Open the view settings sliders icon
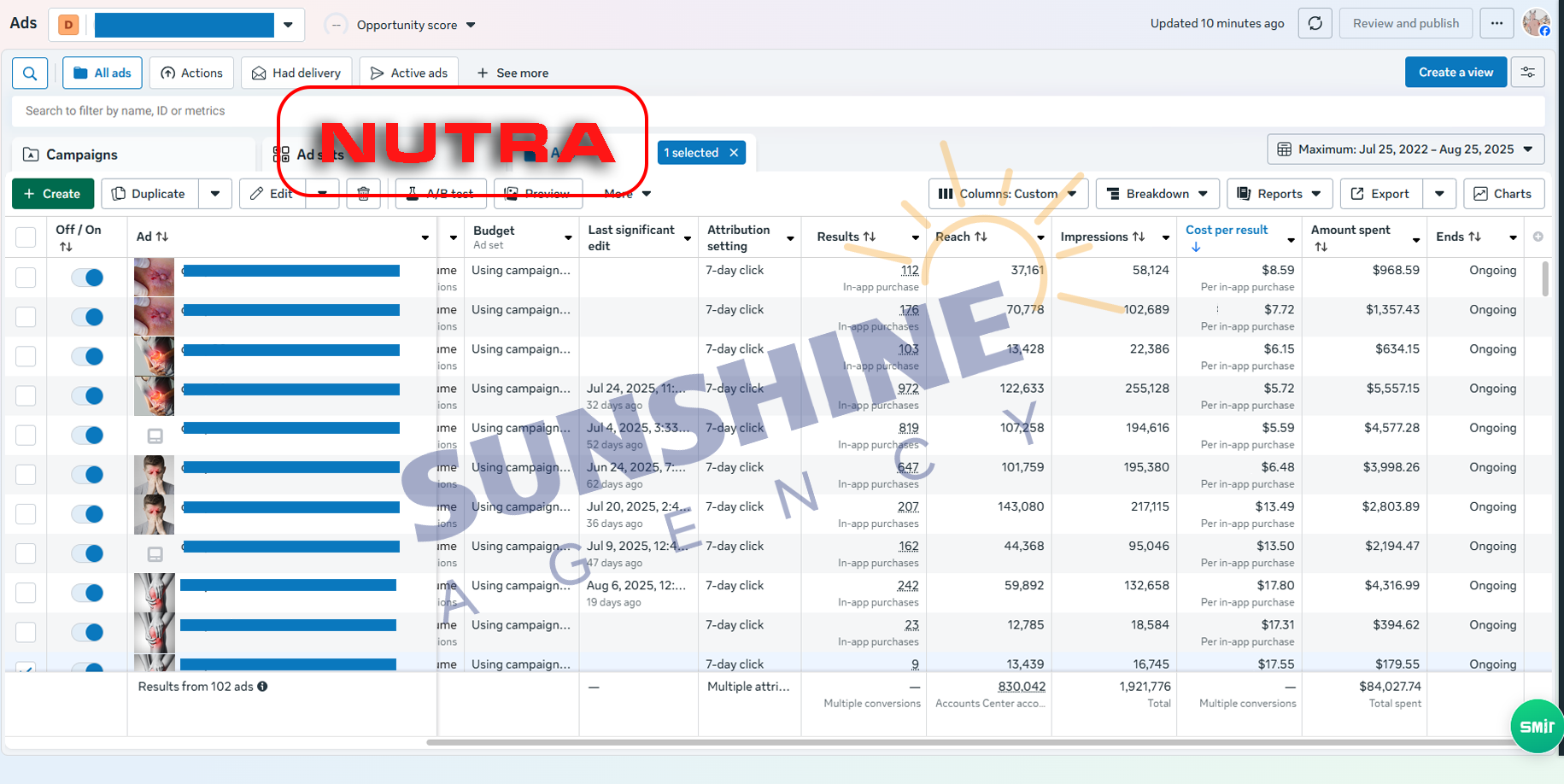The height and width of the screenshot is (784, 1564). point(1528,73)
